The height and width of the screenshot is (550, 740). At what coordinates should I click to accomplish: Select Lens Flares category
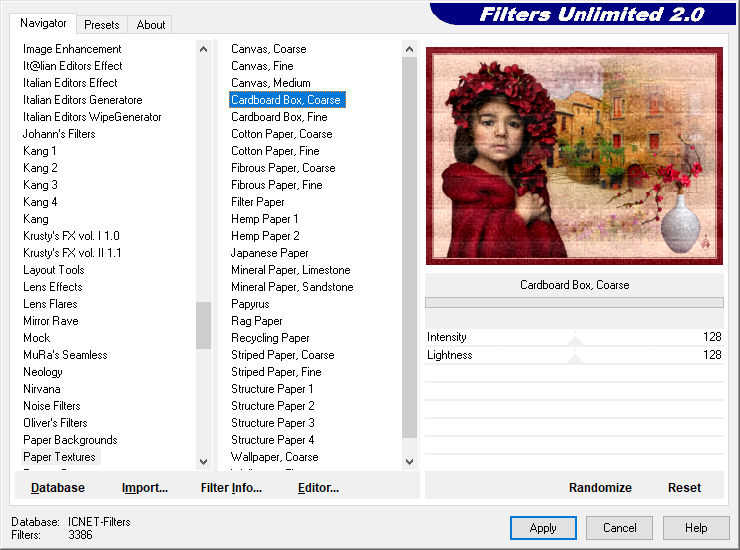[x=50, y=304]
